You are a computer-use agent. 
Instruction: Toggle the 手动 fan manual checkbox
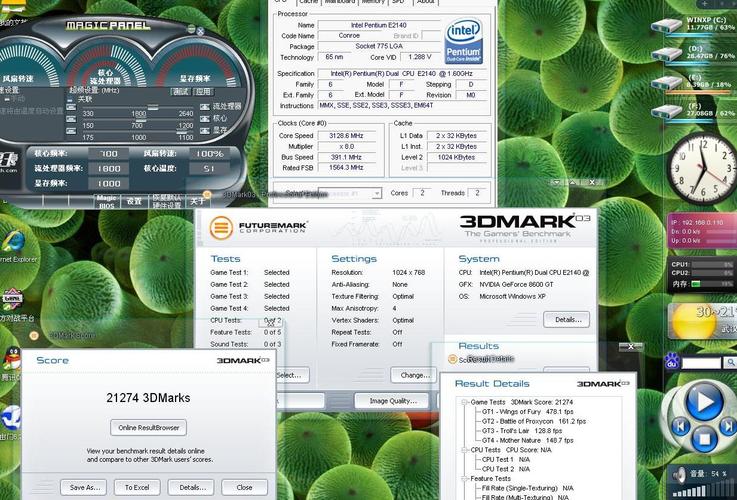tap(8, 100)
